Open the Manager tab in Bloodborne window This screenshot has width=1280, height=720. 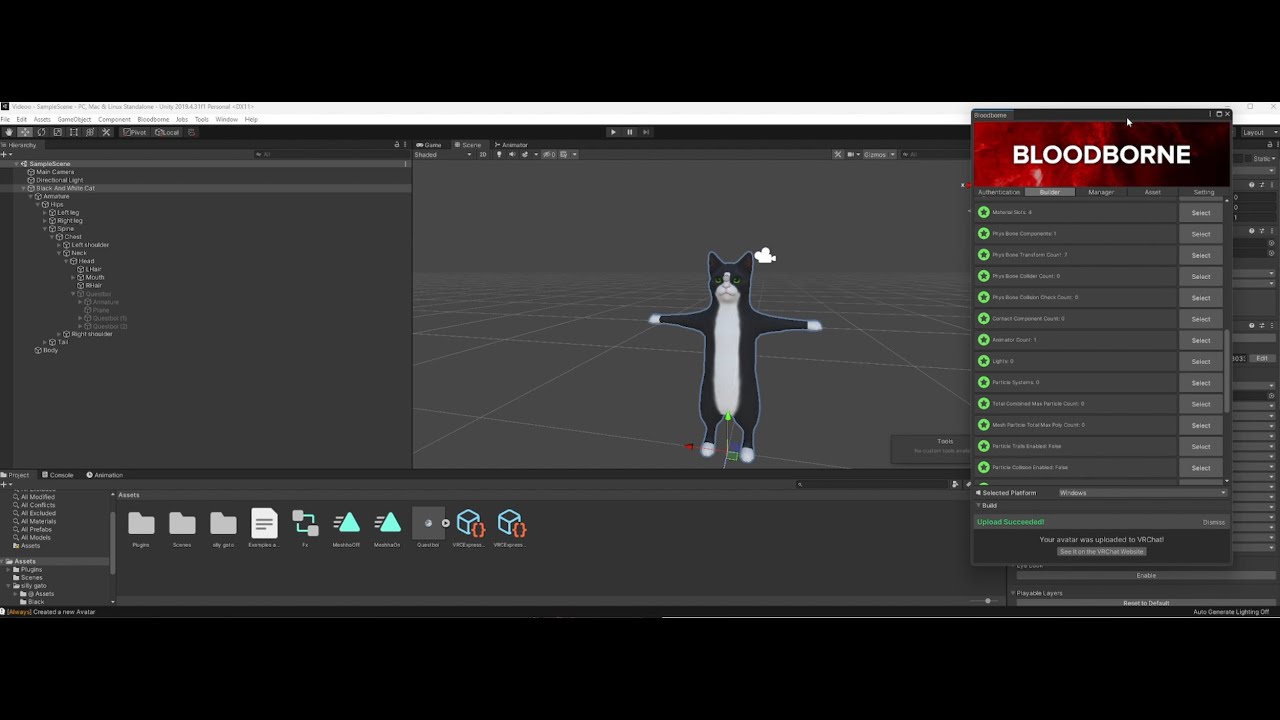1101,192
